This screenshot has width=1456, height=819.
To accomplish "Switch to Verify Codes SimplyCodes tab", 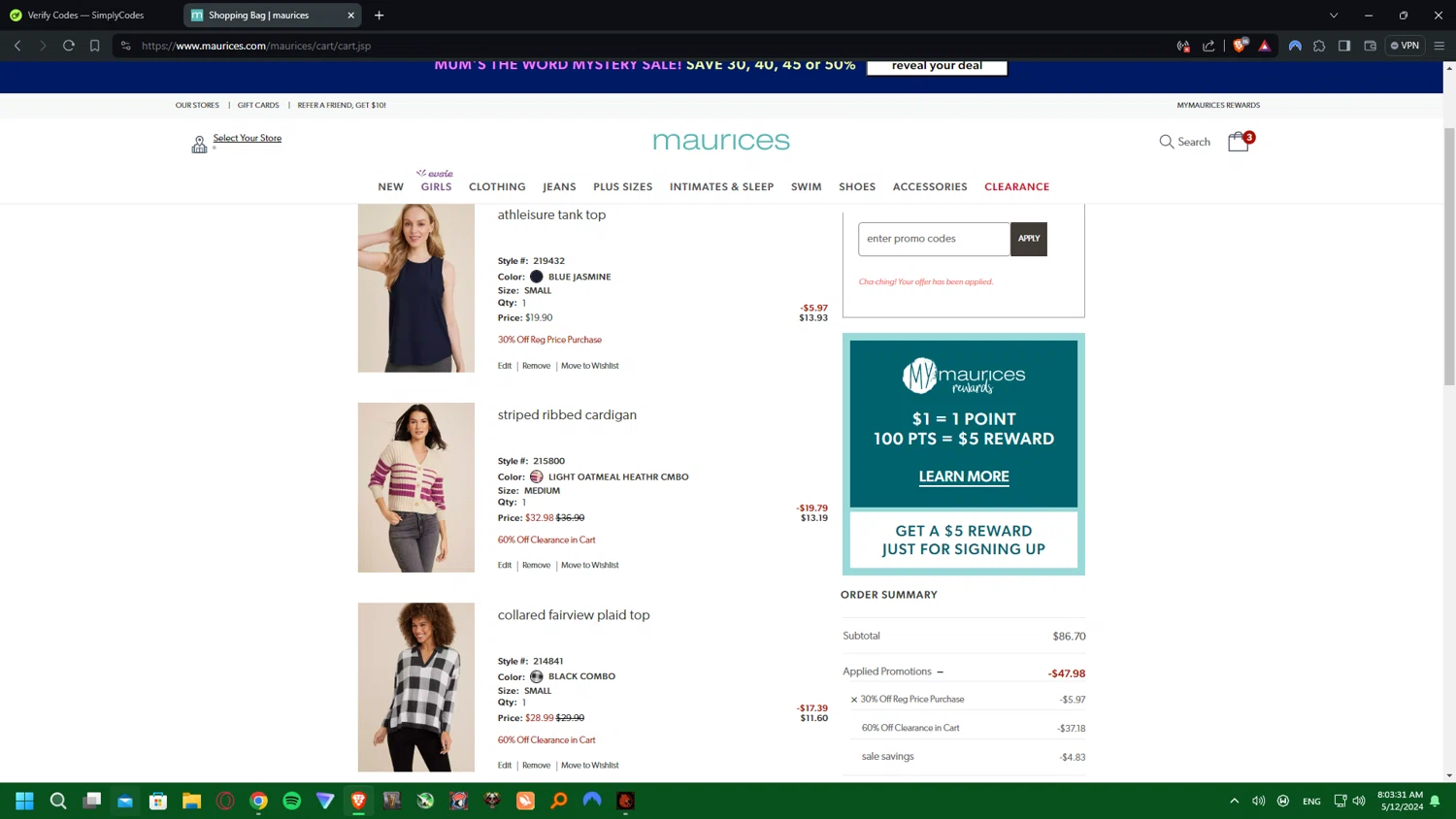I will point(87,16).
